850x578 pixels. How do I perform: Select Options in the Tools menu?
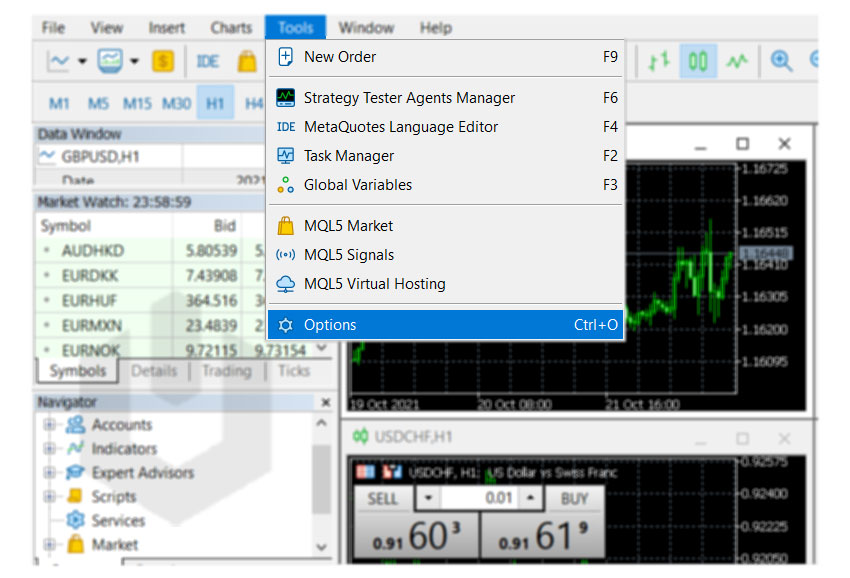pyautogui.click(x=330, y=325)
